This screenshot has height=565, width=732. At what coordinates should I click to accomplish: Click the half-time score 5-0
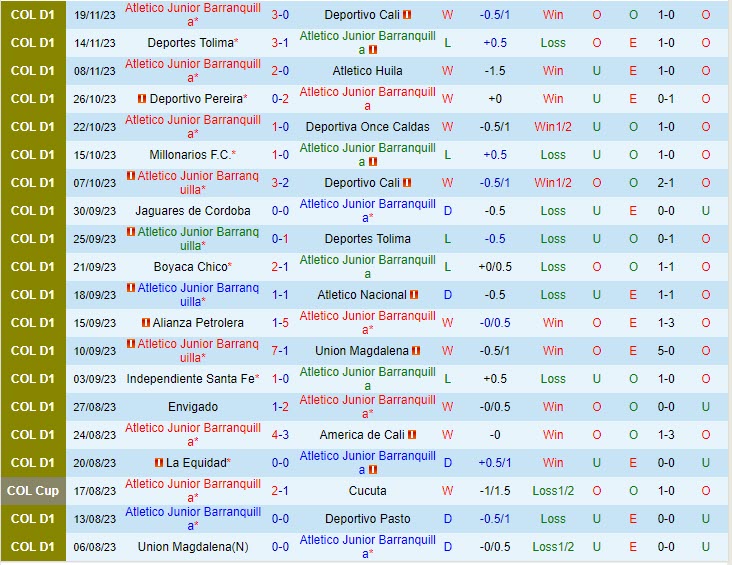666,351
